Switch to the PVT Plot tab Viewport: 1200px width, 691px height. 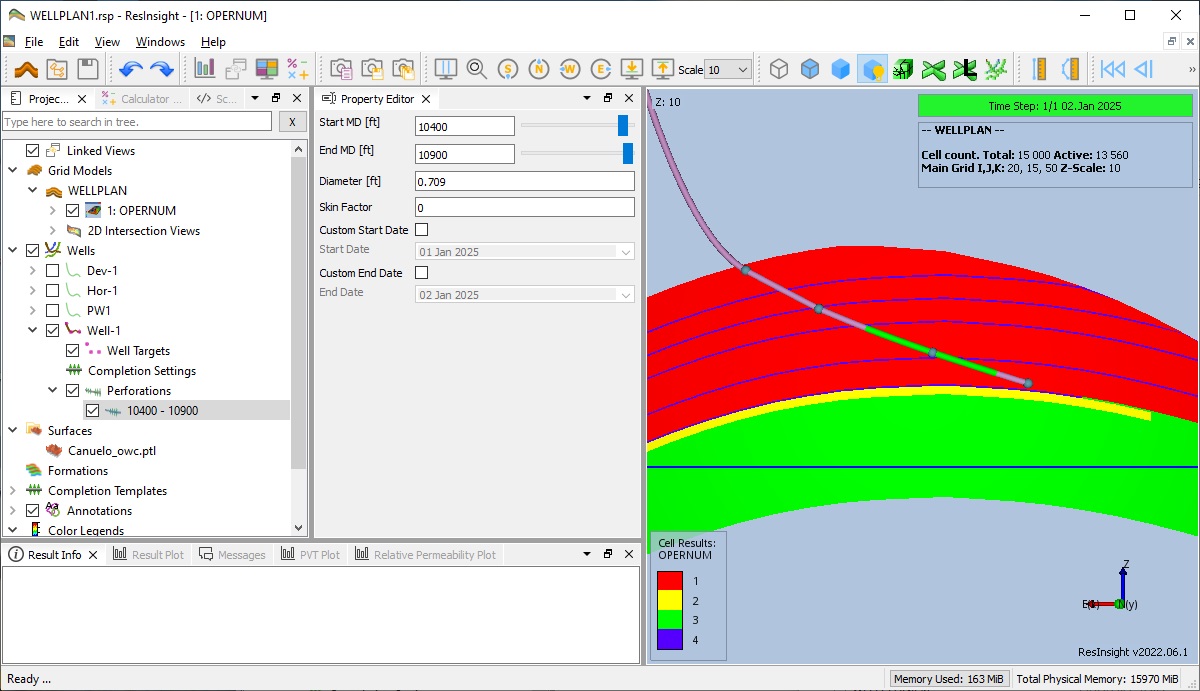[310, 554]
